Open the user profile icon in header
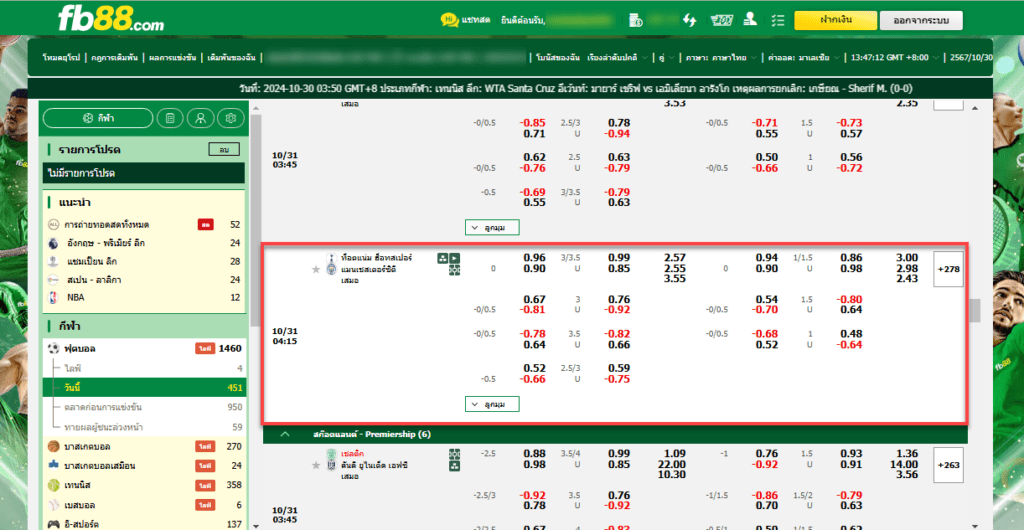Image resolution: width=1024 pixels, height=530 pixels. click(750, 20)
